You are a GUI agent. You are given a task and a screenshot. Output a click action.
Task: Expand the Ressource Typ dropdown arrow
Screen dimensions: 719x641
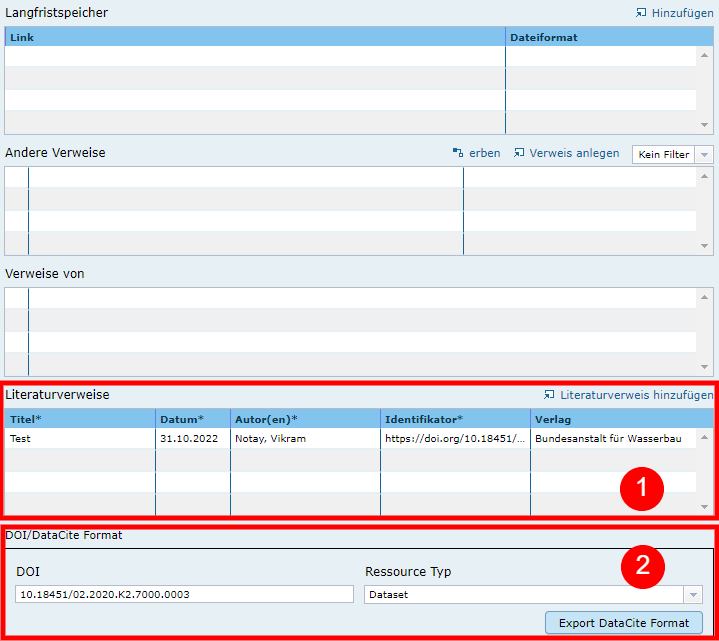(x=693, y=594)
